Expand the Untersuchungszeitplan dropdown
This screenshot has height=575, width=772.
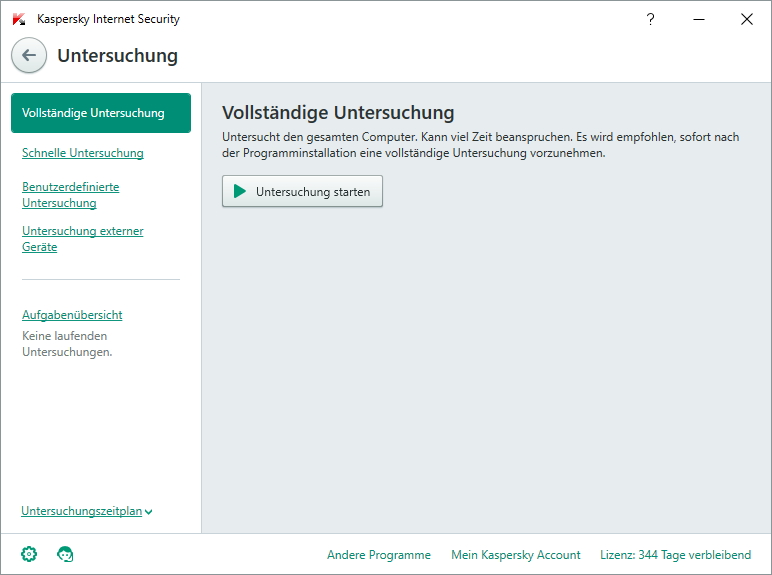pyautogui.click(x=87, y=511)
